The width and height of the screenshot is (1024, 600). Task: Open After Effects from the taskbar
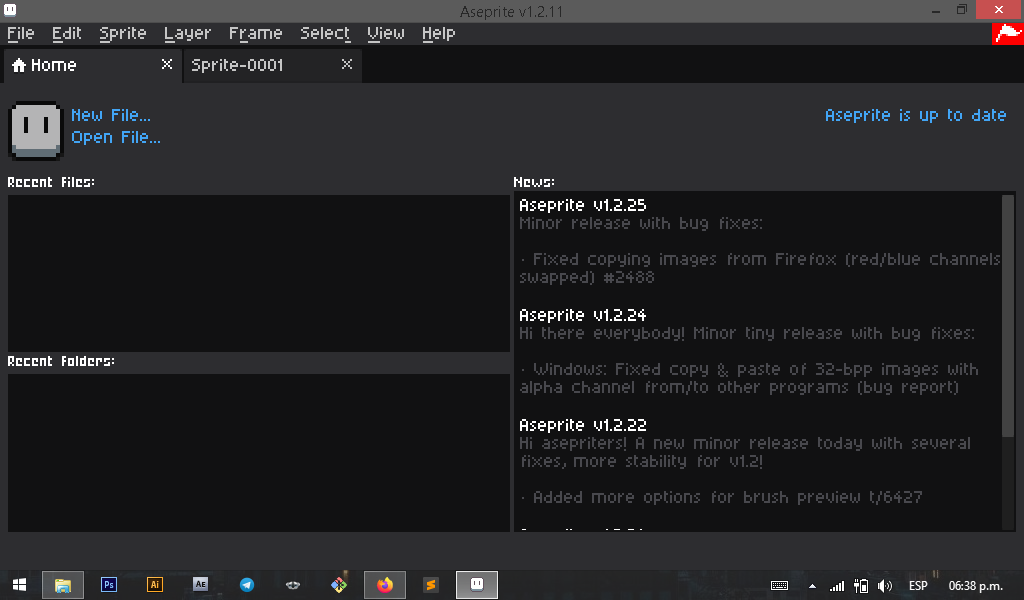pos(201,585)
